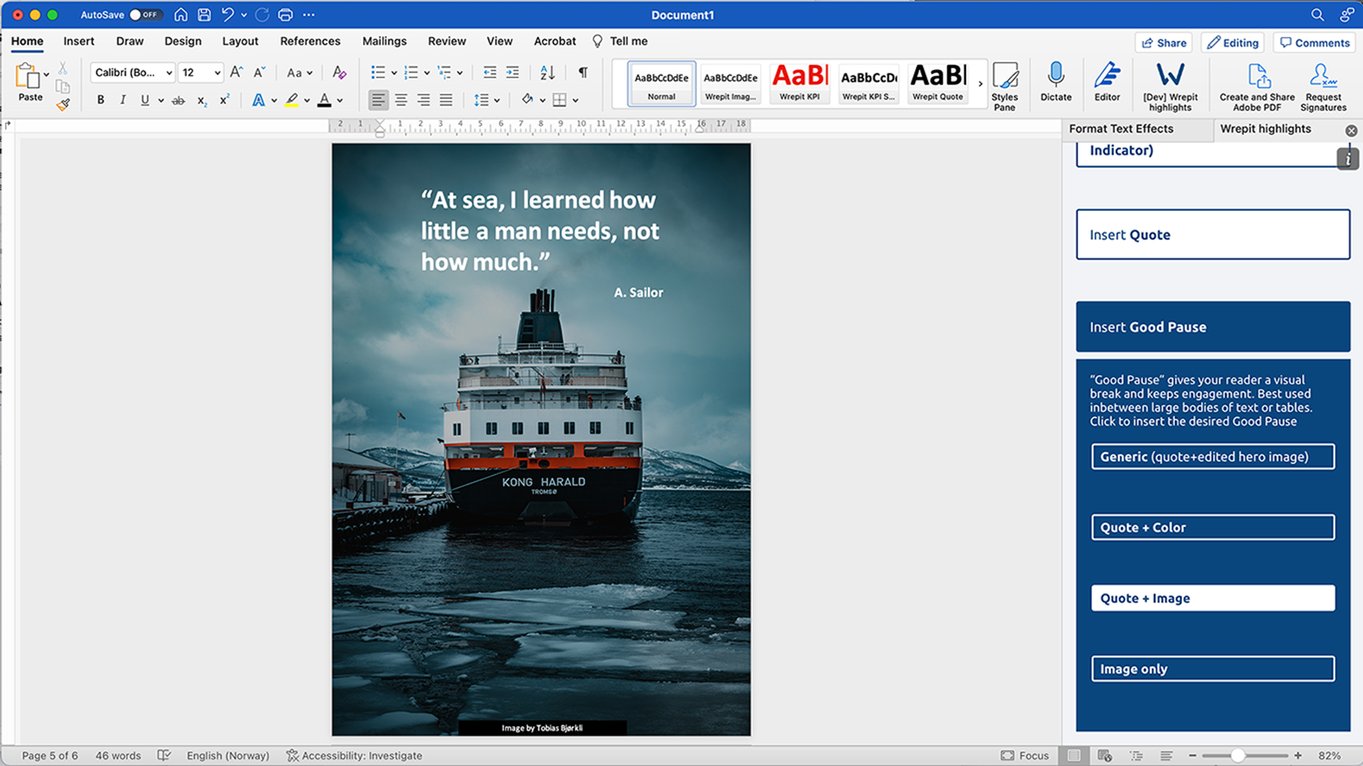Justify the paragraph text

pyautogui.click(x=446, y=100)
